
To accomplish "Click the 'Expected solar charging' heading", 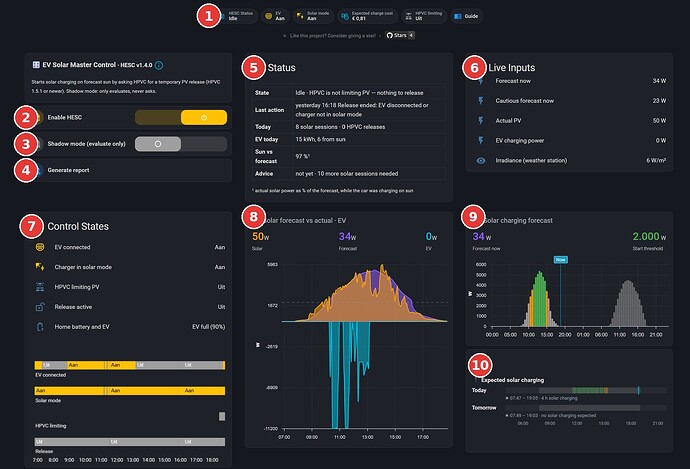I will (x=513, y=380).
